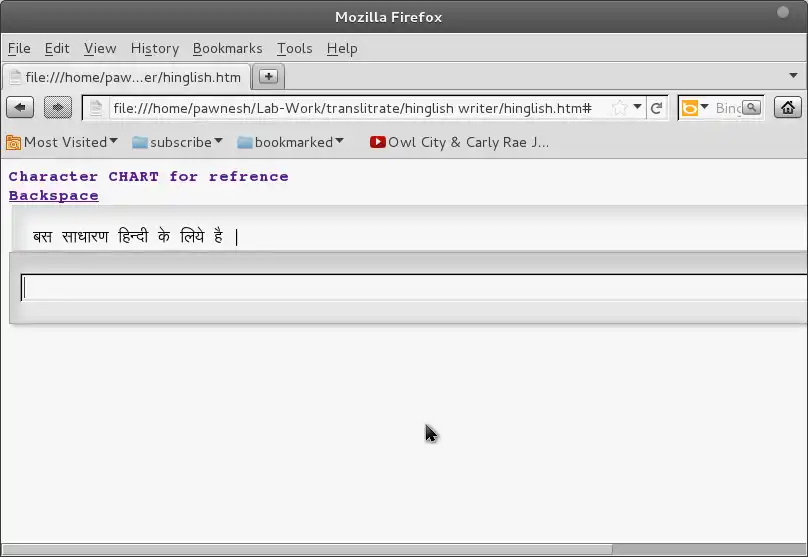Expand the bookmarked folder dropdown
The height and width of the screenshot is (557, 808).
coord(339,141)
